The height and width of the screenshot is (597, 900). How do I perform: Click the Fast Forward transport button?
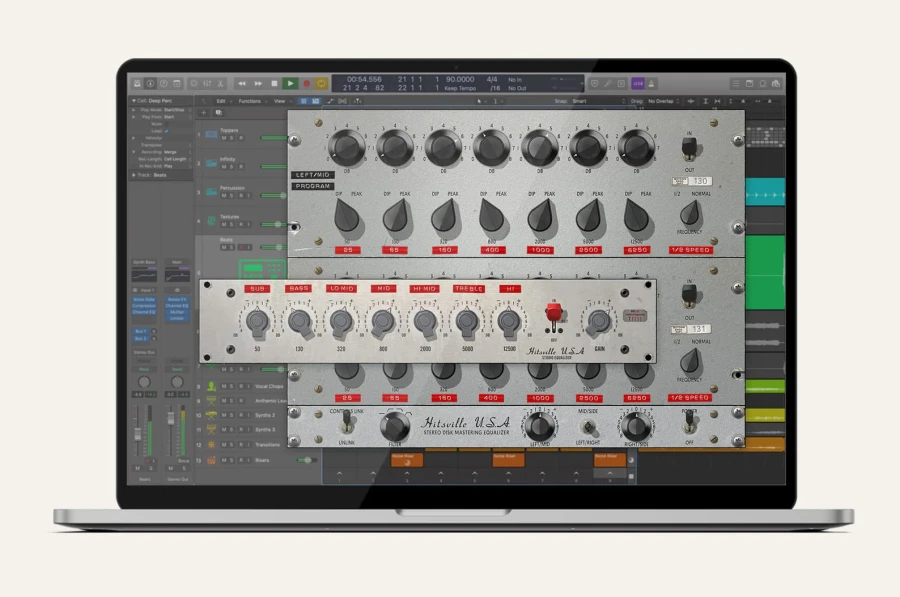pyautogui.click(x=258, y=84)
